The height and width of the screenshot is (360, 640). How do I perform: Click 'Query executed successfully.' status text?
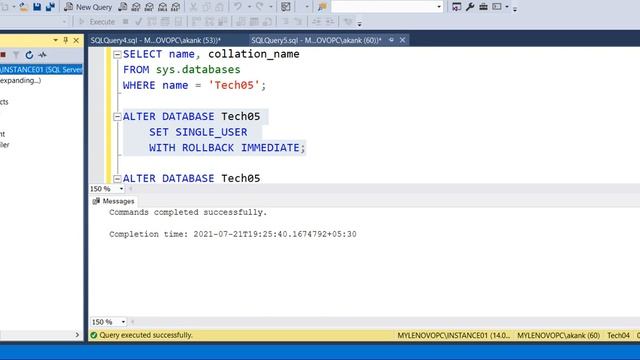click(x=146, y=335)
